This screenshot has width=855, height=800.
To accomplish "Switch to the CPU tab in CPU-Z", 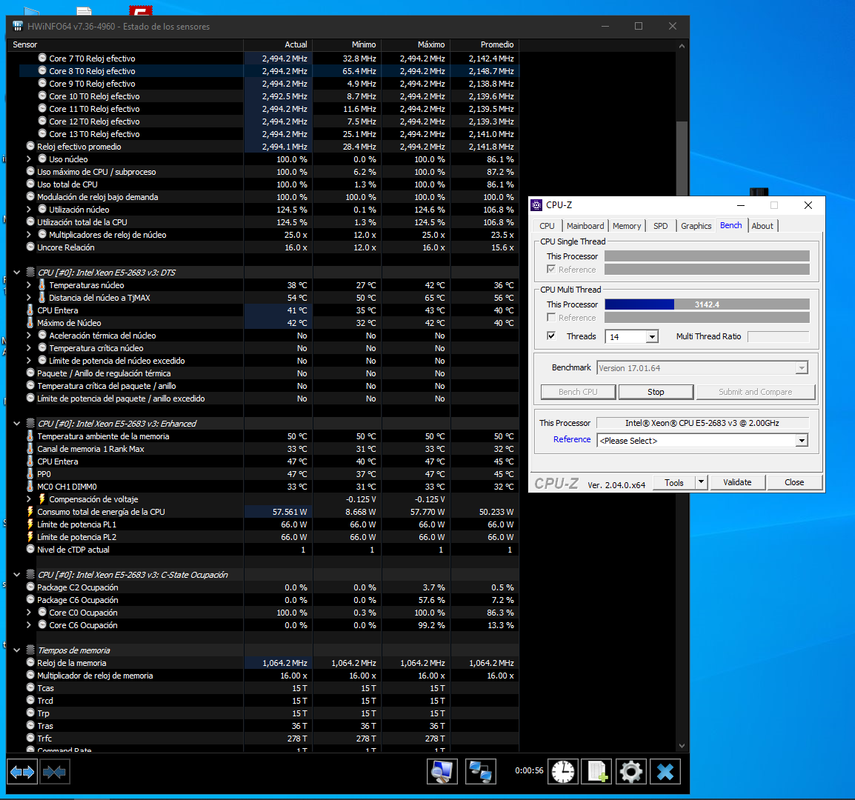I will click(547, 226).
